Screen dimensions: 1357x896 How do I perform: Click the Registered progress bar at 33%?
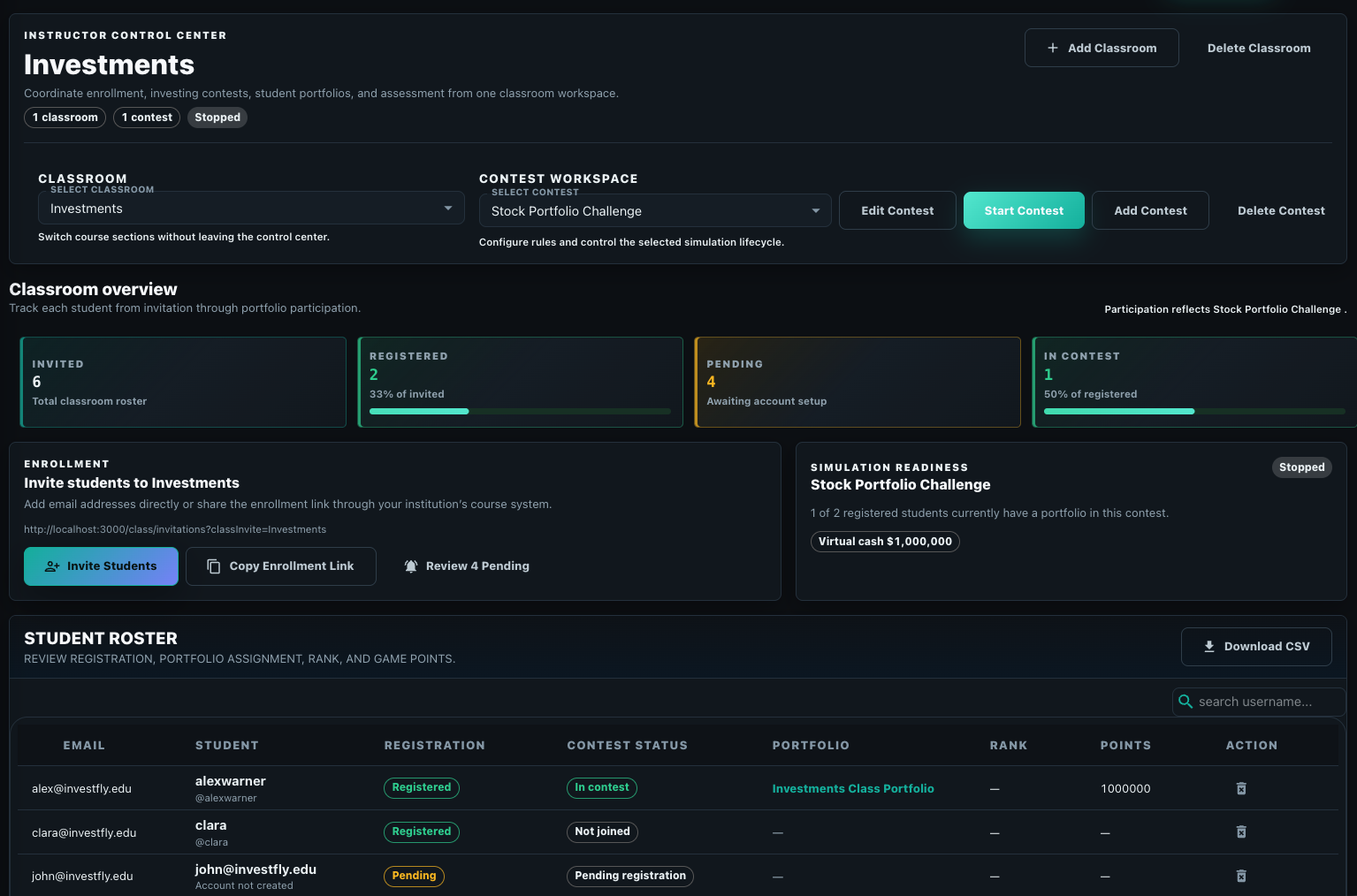520,411
